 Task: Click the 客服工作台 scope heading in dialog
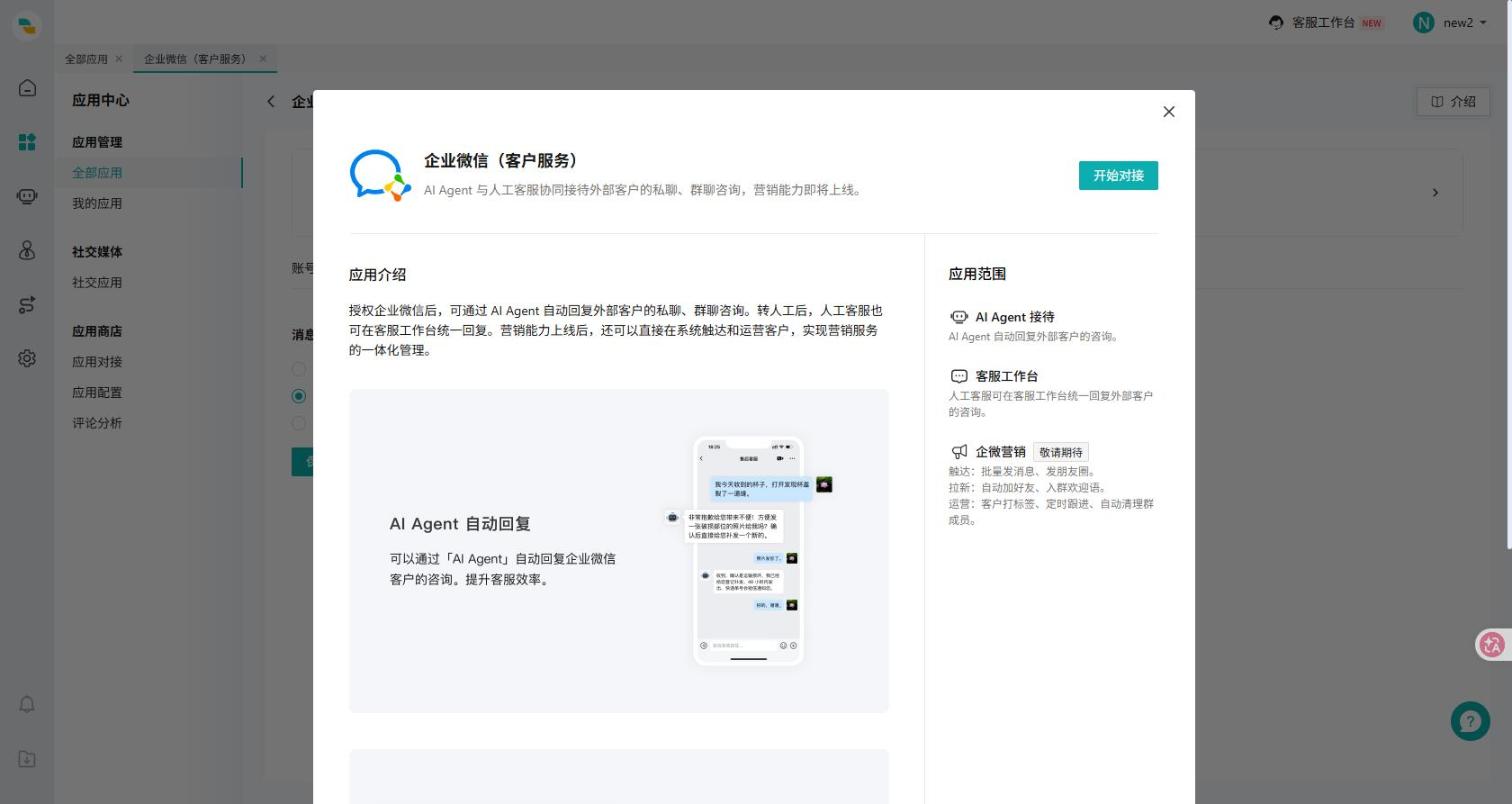1007,376
